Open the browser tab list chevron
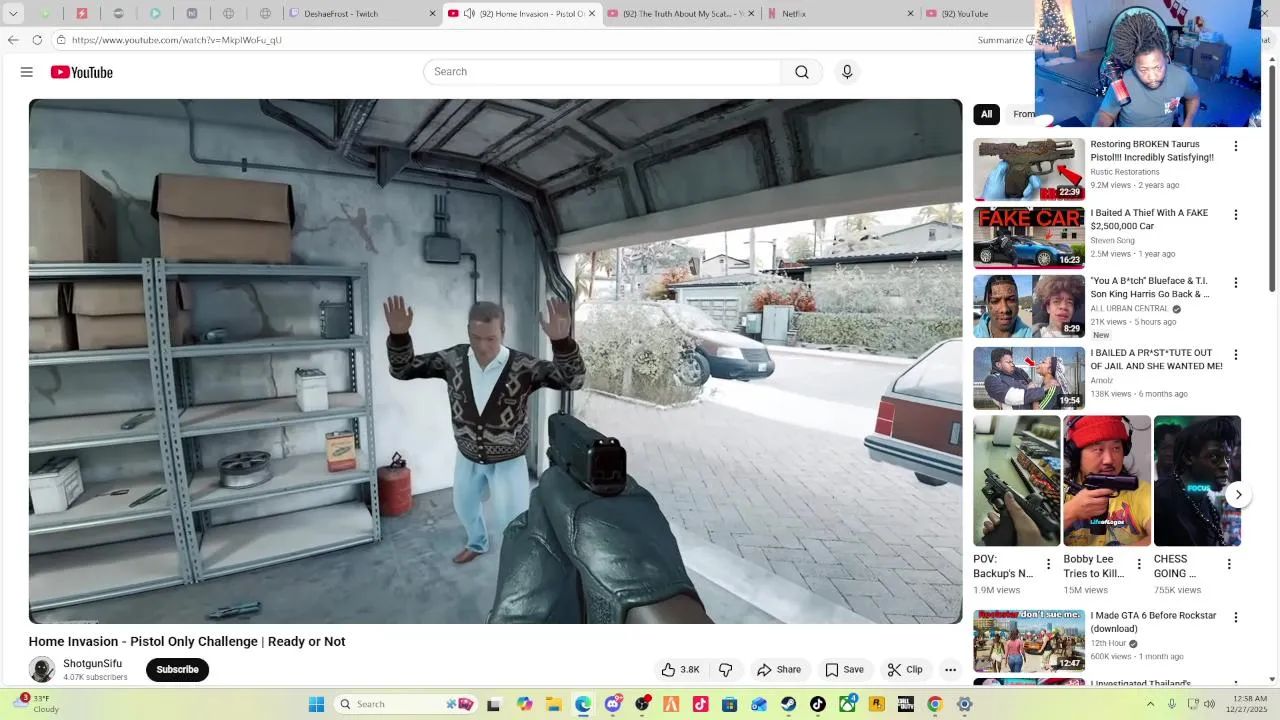Viewport: 1280px width, 720px height. 13,14
